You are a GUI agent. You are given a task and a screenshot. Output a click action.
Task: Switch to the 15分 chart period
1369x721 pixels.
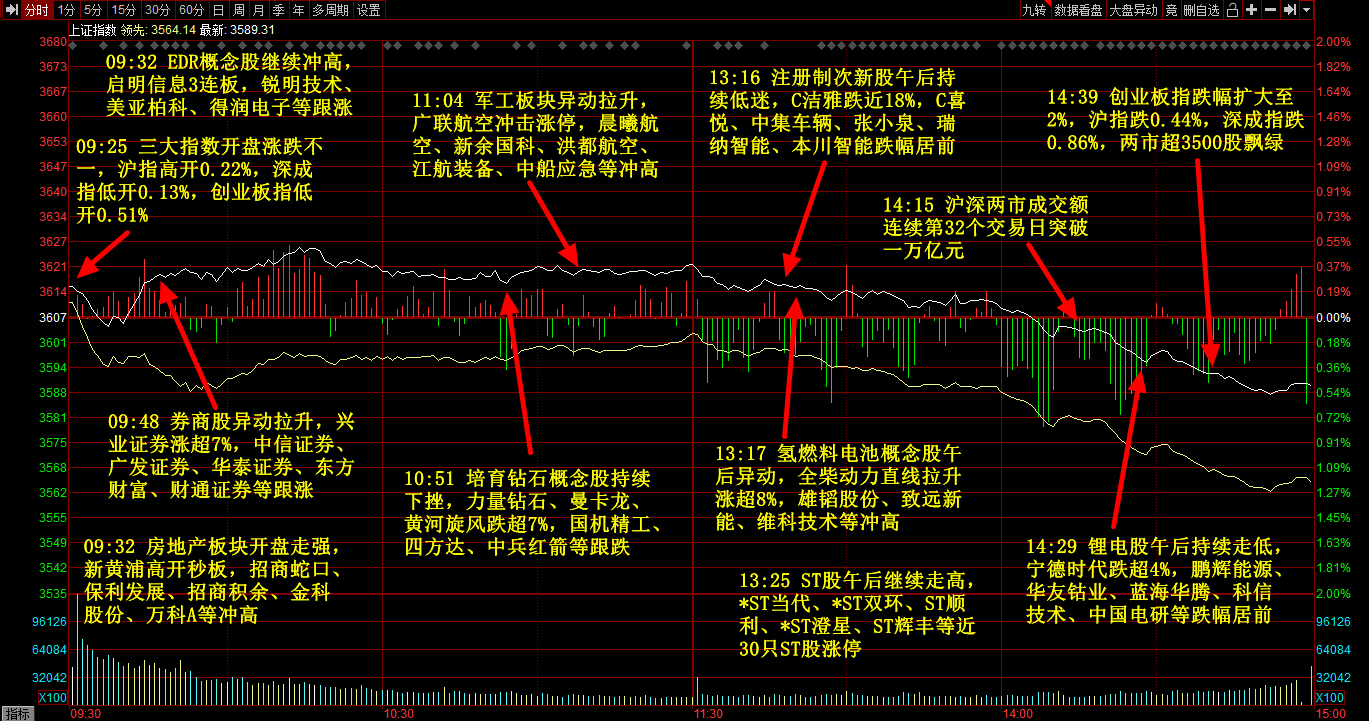coord(124,10)
